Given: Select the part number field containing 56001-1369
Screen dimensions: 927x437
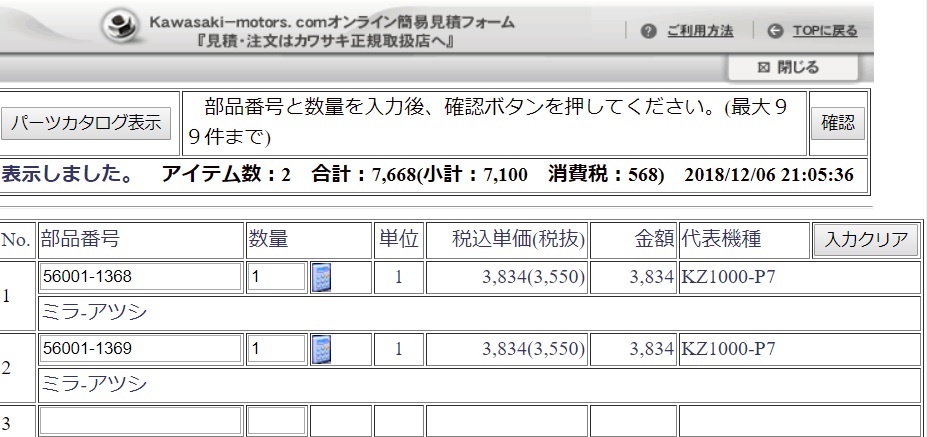Looking at the screenshot, I should pos(140,350).
